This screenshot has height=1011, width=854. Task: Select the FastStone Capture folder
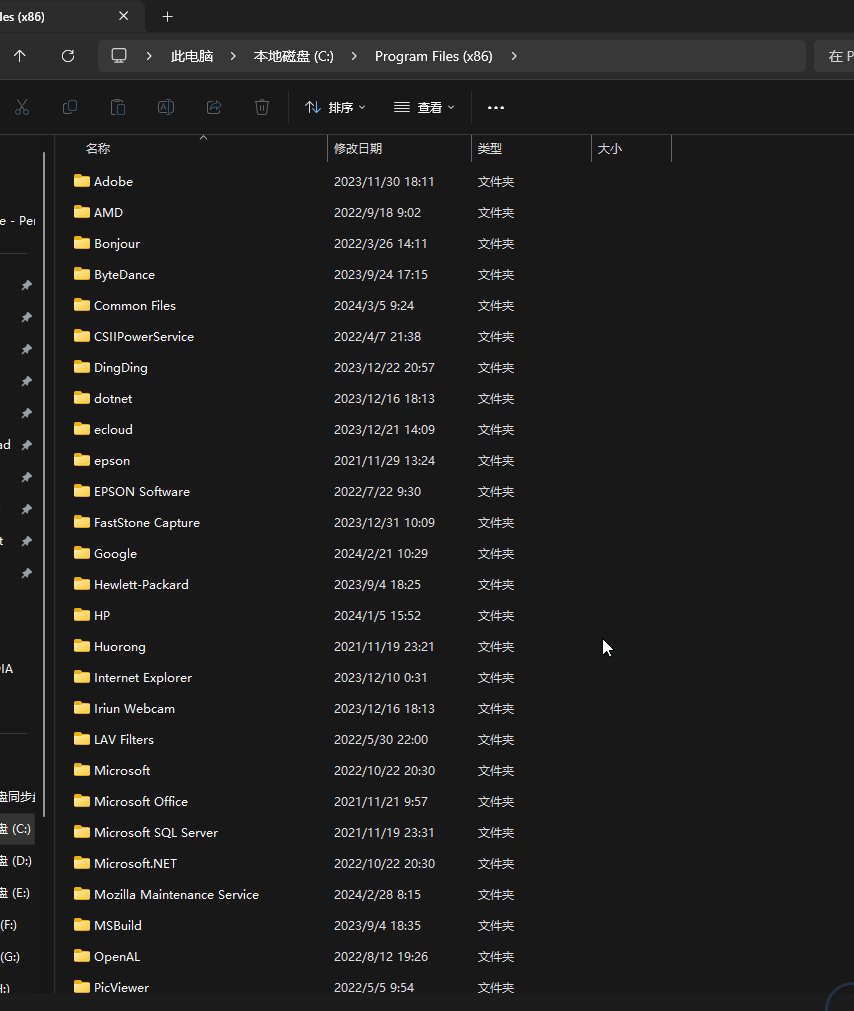(x=146, y=522)
